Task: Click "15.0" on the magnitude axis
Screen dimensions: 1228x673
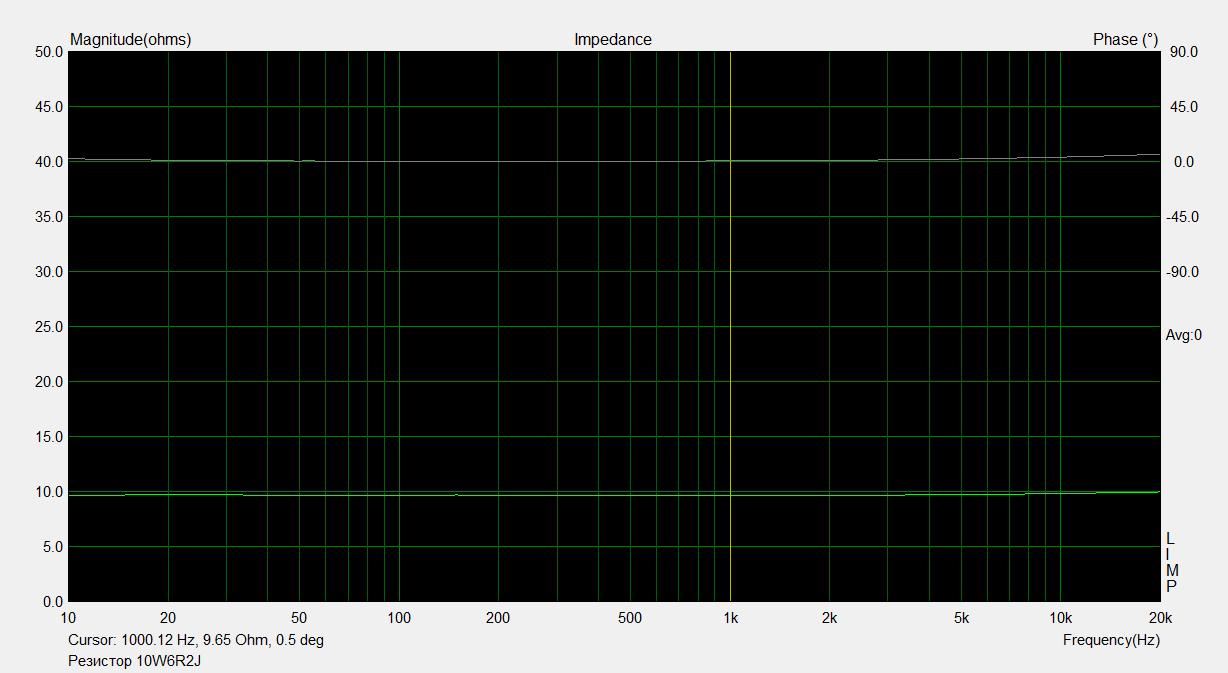Action: pyautogui.click(x=48, y=437)
